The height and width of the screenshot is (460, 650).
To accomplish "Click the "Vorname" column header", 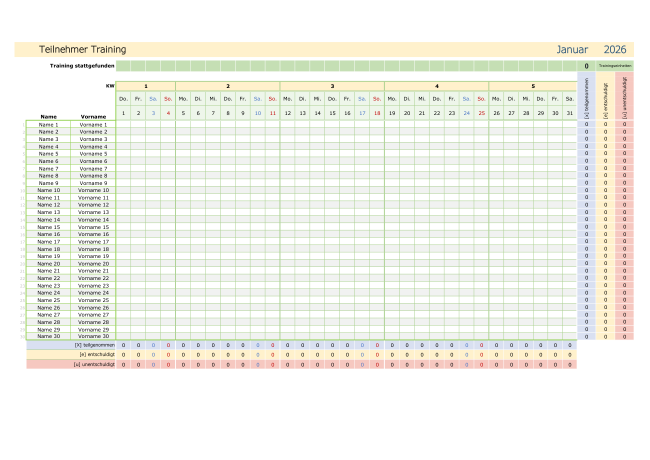I will tap(93, 117).
